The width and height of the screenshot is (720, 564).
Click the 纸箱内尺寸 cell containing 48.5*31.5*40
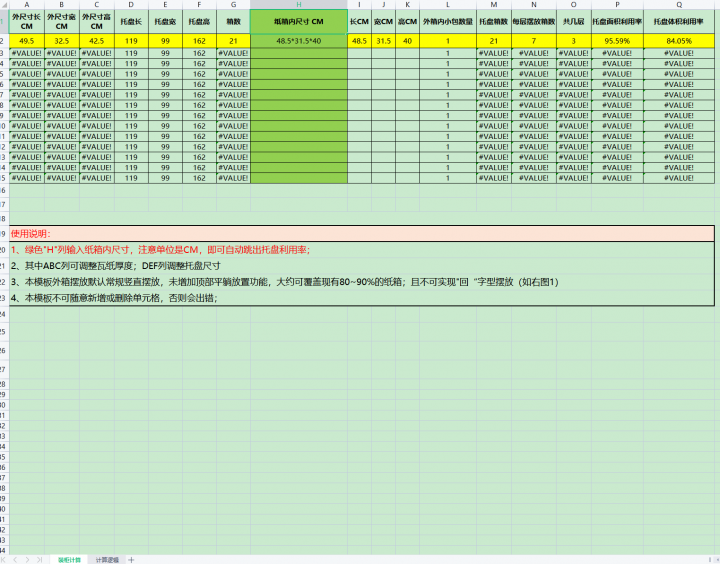(x=298, y=40)
